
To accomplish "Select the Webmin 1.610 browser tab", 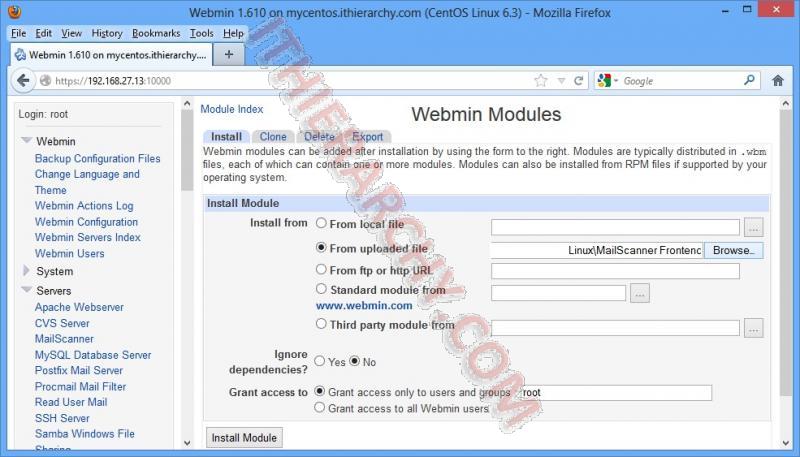I will click(x=111, y=55).
